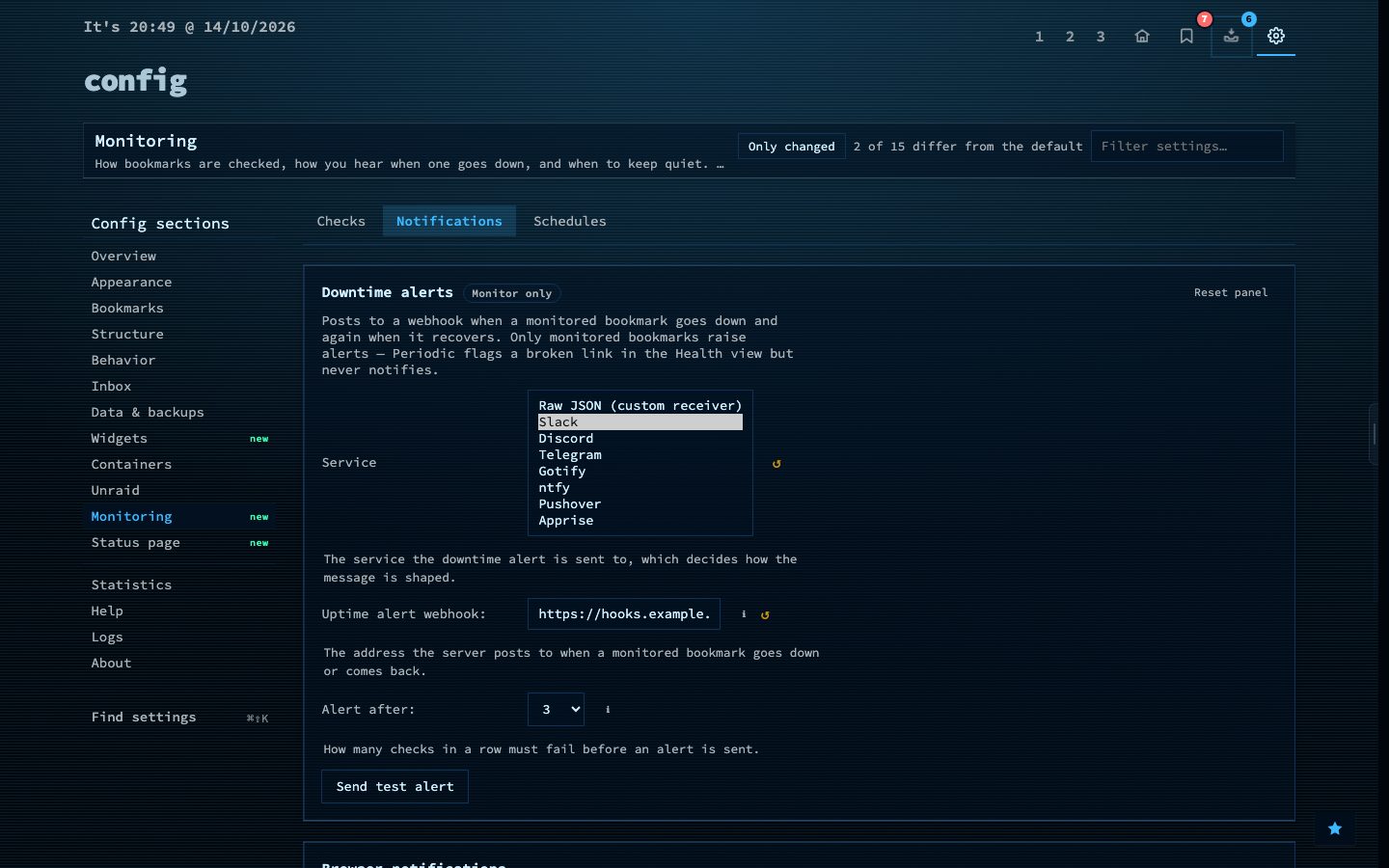Open the Alert after dropdown

tap(556, 710)
